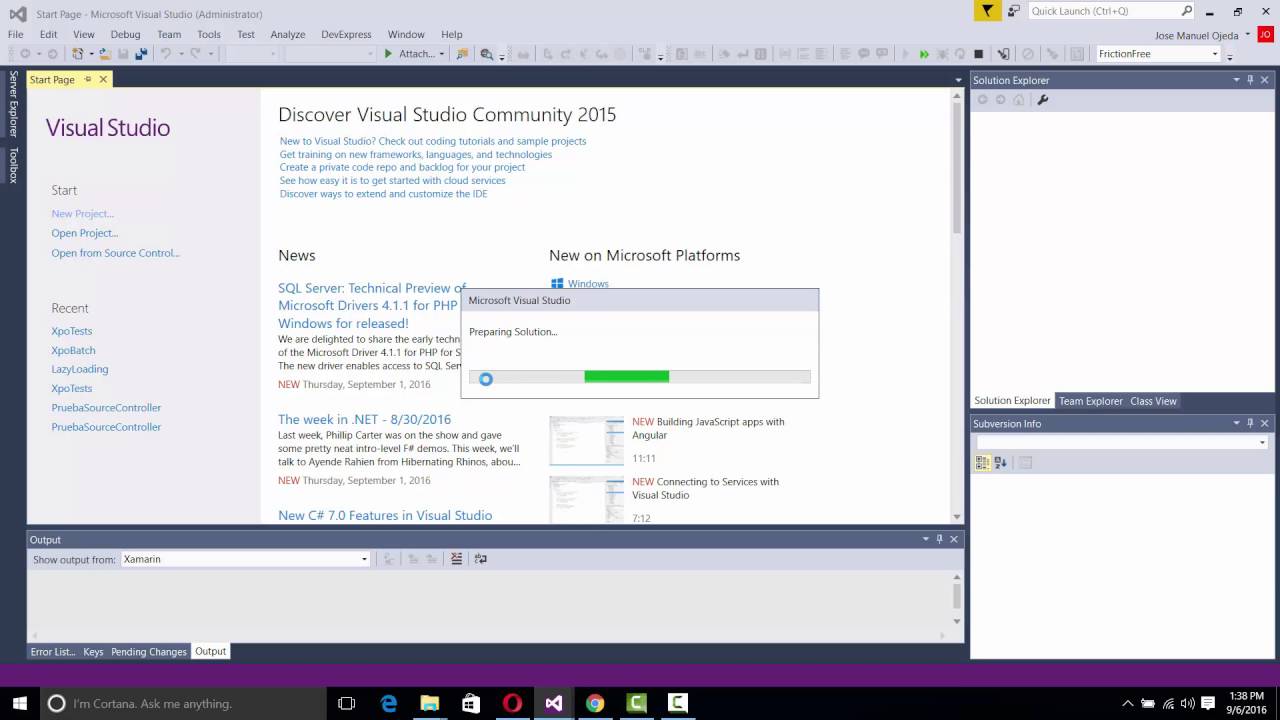Click the black Stop square icon
The image size is (1280, 720).
(979, 54)
